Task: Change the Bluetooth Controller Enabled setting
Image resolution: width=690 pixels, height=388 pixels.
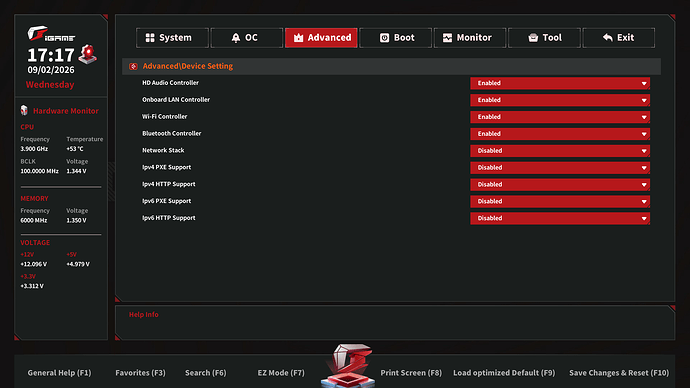Action: [x=560, y=134]
